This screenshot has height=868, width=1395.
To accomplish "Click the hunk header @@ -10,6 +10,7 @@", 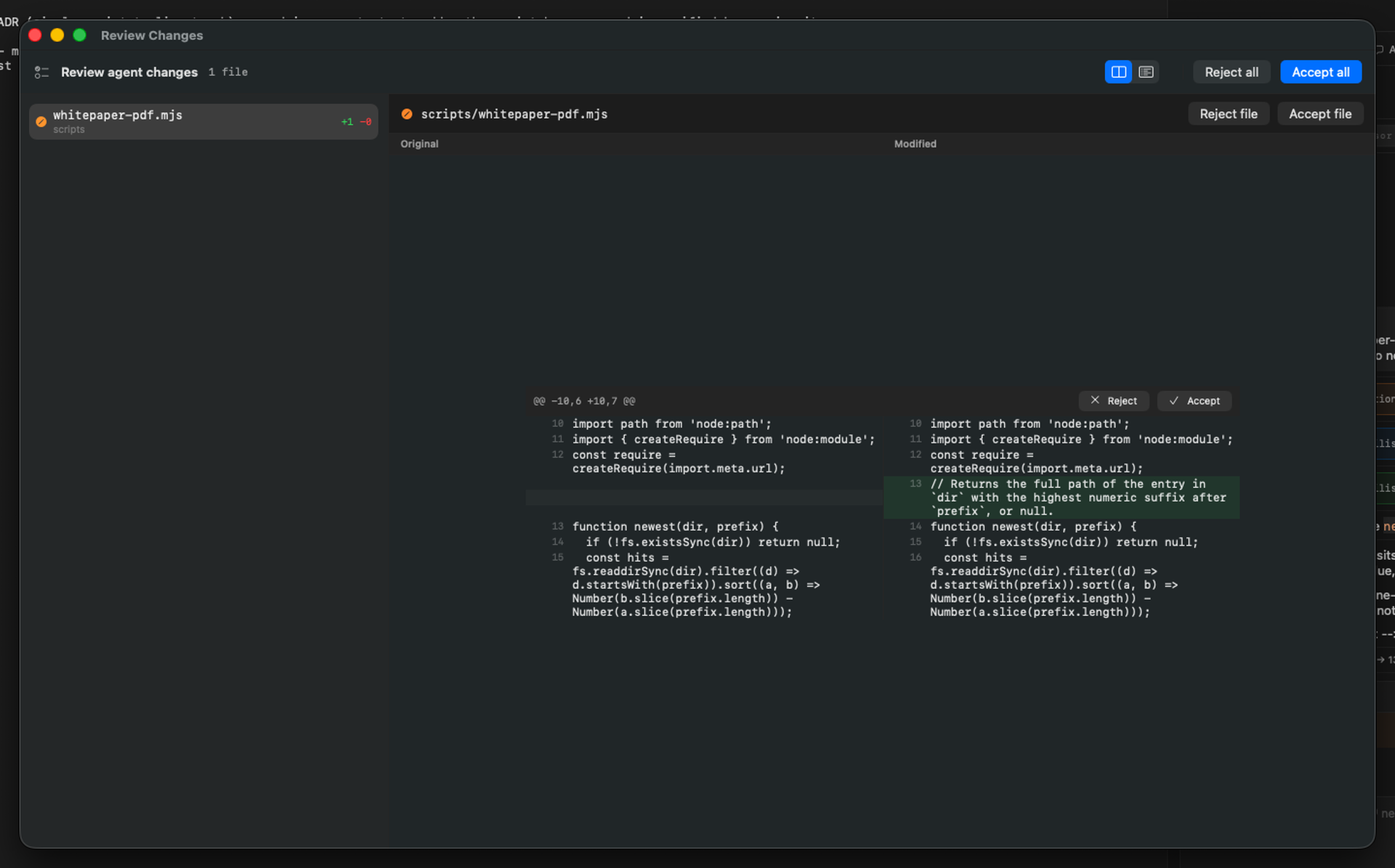I will [584, 401].
